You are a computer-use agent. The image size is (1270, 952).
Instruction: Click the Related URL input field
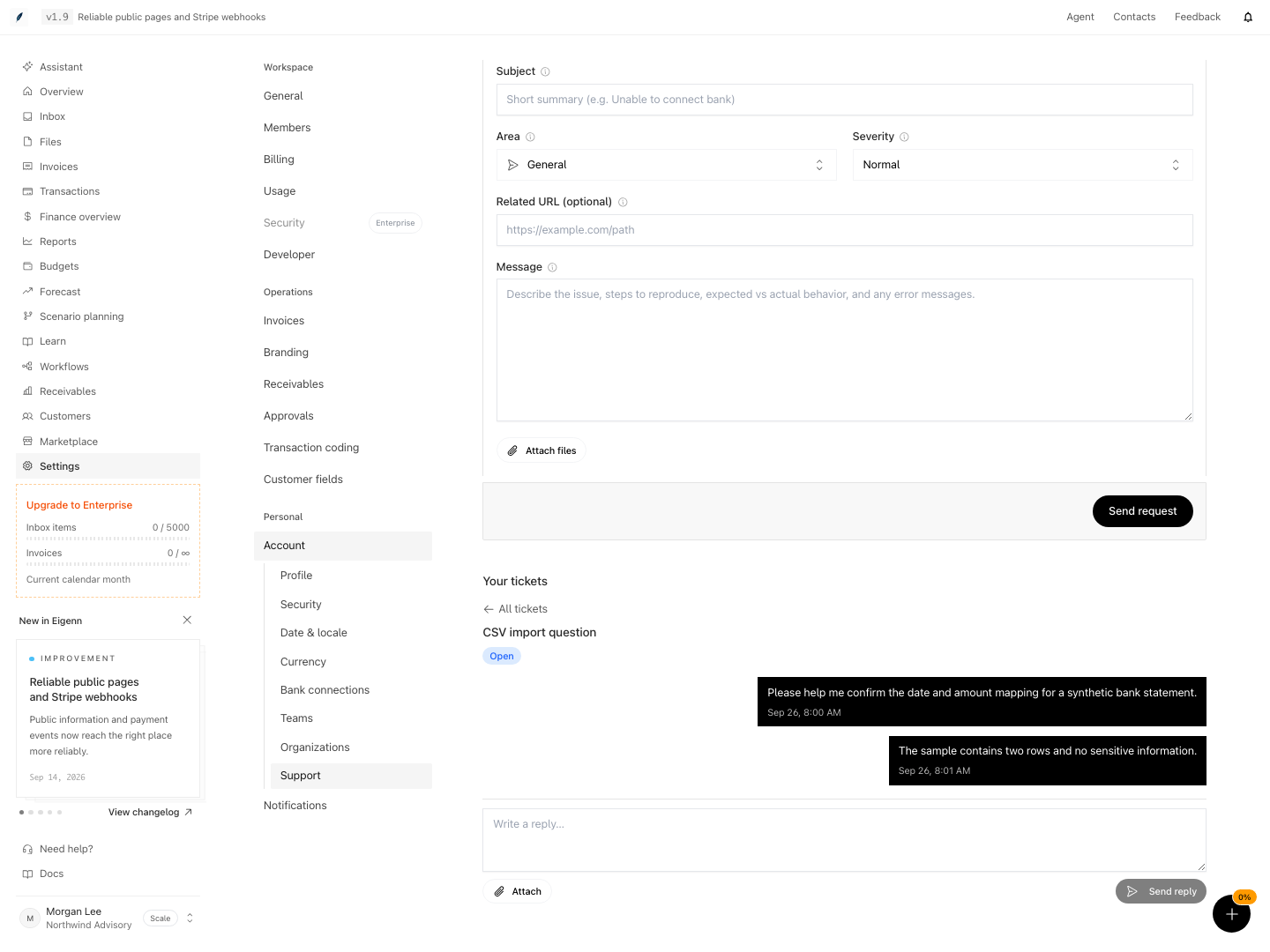844,230
